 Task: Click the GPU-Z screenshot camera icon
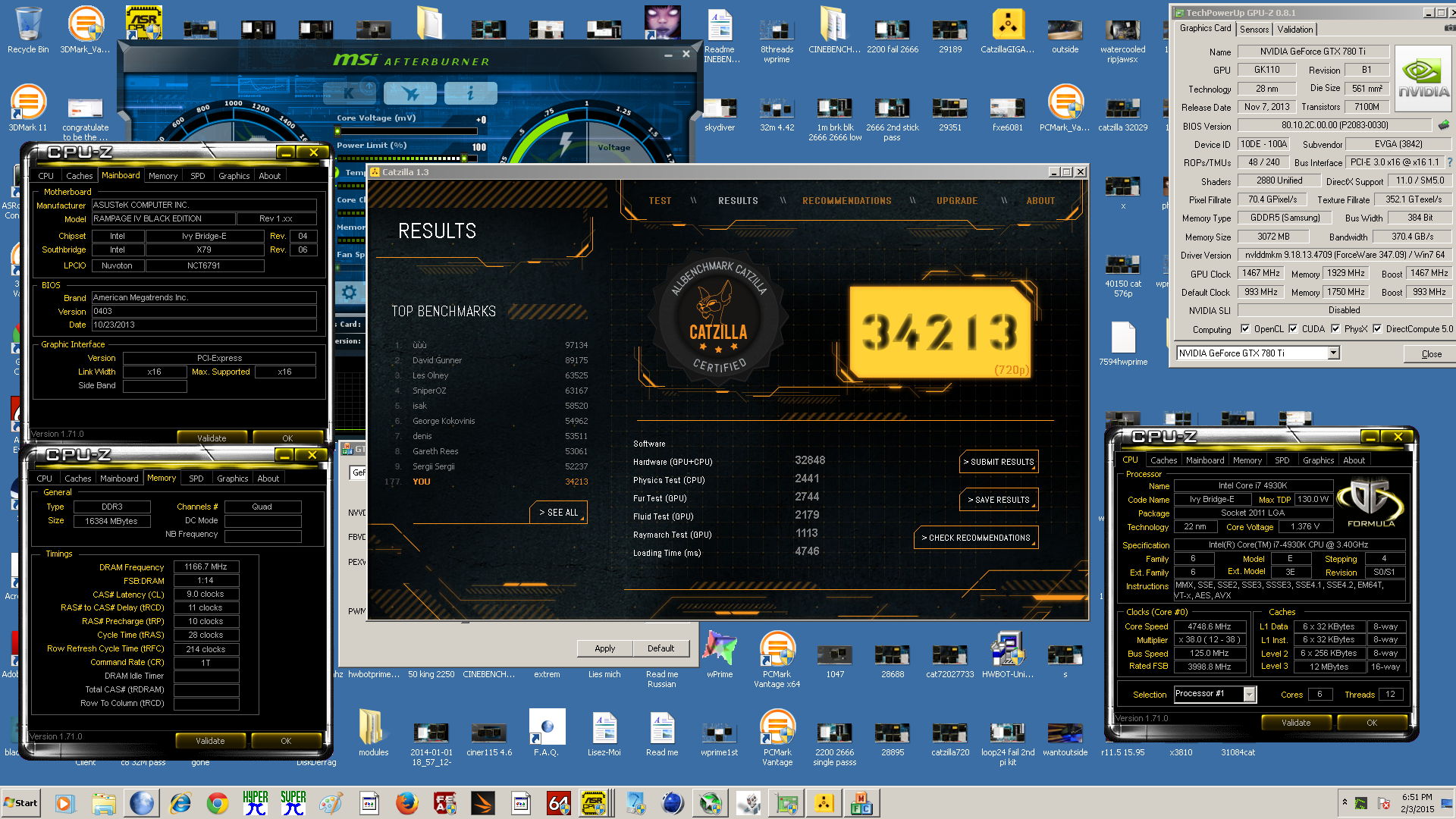point(1448,28)
